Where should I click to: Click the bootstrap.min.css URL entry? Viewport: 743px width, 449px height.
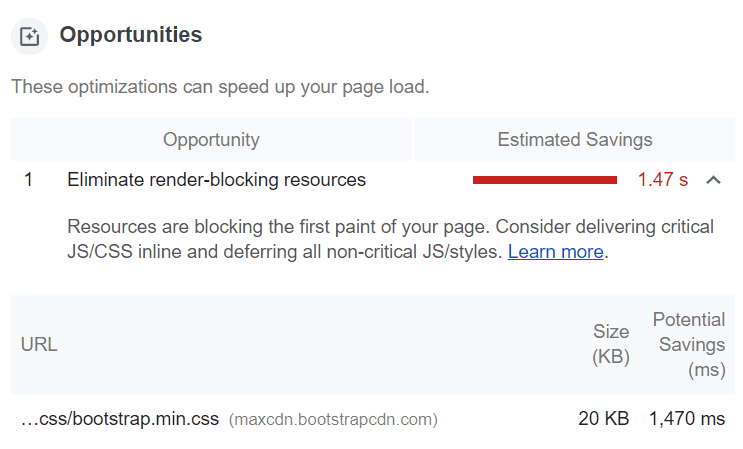click(x=120, y=419)
